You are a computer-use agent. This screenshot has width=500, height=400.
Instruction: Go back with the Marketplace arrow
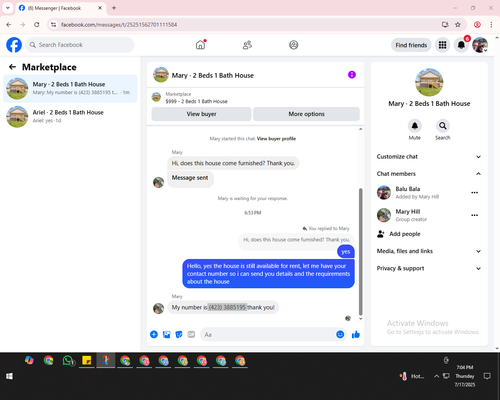tap(12, 67)
